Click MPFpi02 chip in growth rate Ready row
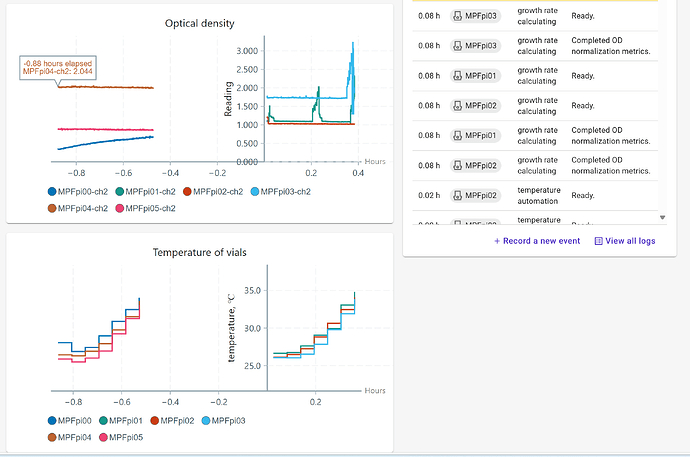 [475, 106]
